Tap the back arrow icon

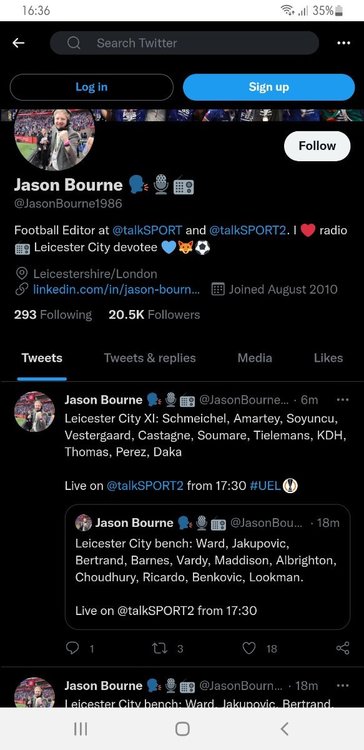(x=18, y=43)
